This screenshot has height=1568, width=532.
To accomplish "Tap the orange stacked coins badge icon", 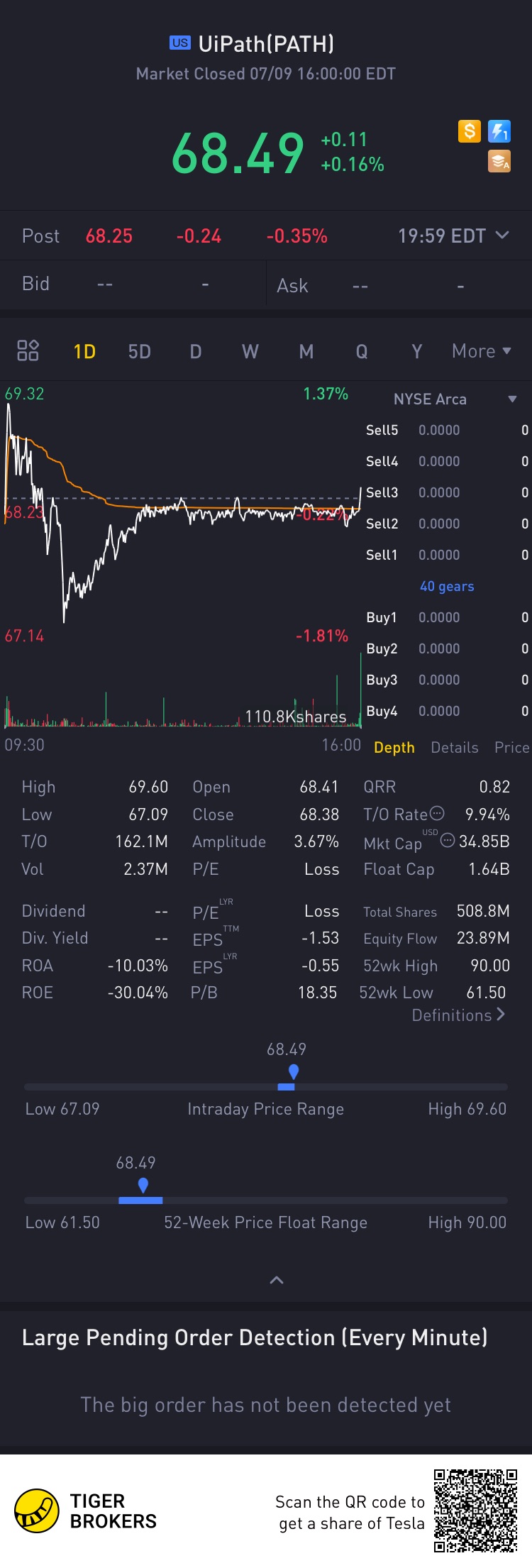I will 499,162.
